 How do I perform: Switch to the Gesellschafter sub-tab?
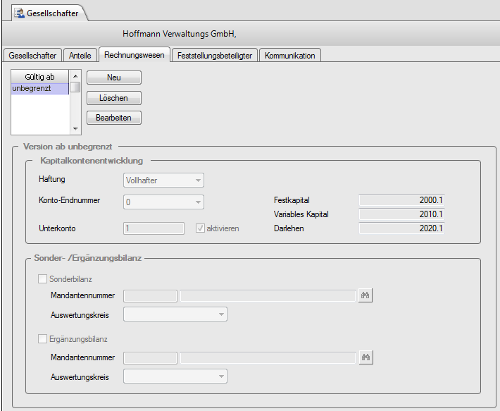[x=32, y=55]
